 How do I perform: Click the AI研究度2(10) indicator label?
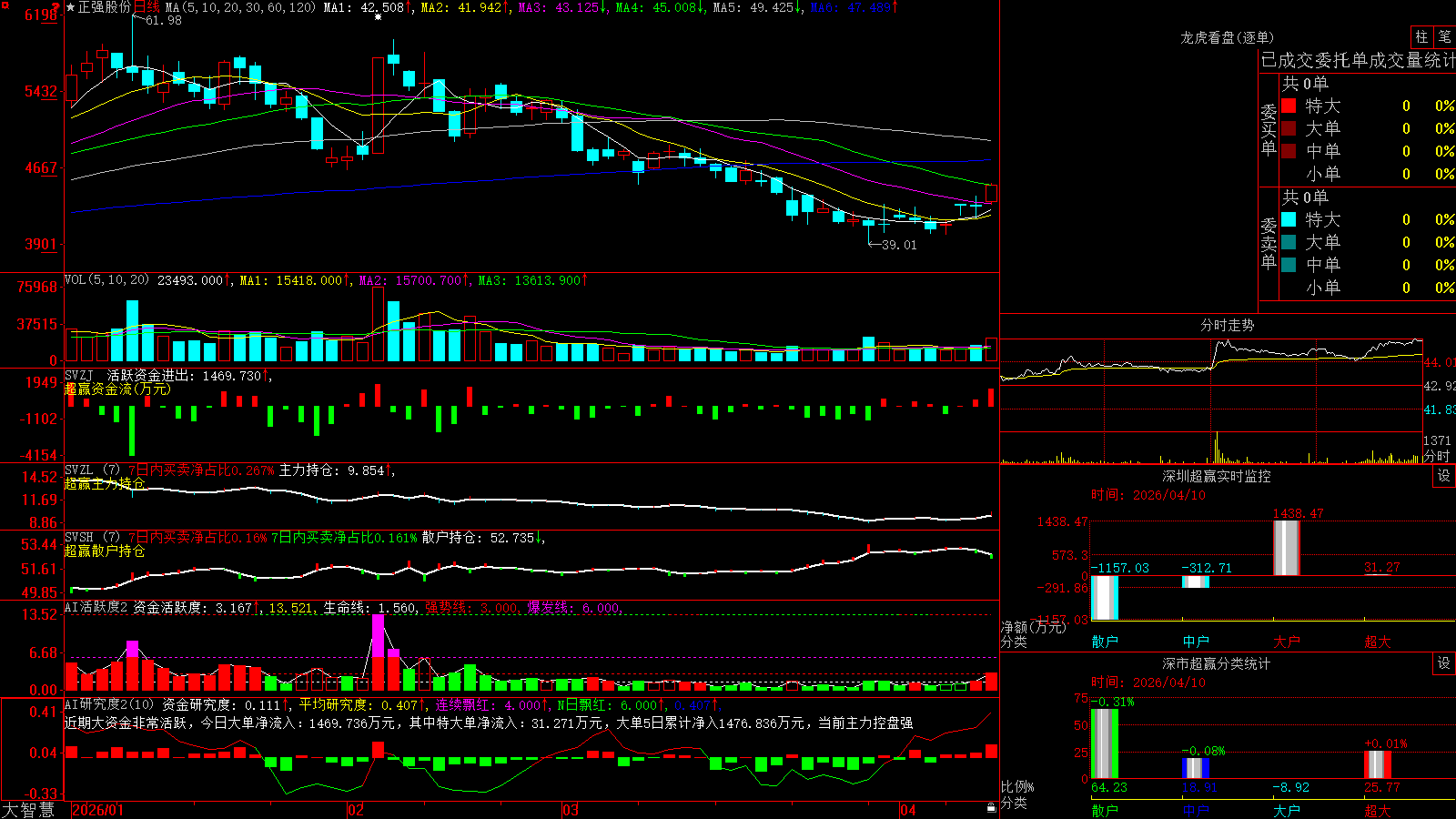(x=109, y=704)
